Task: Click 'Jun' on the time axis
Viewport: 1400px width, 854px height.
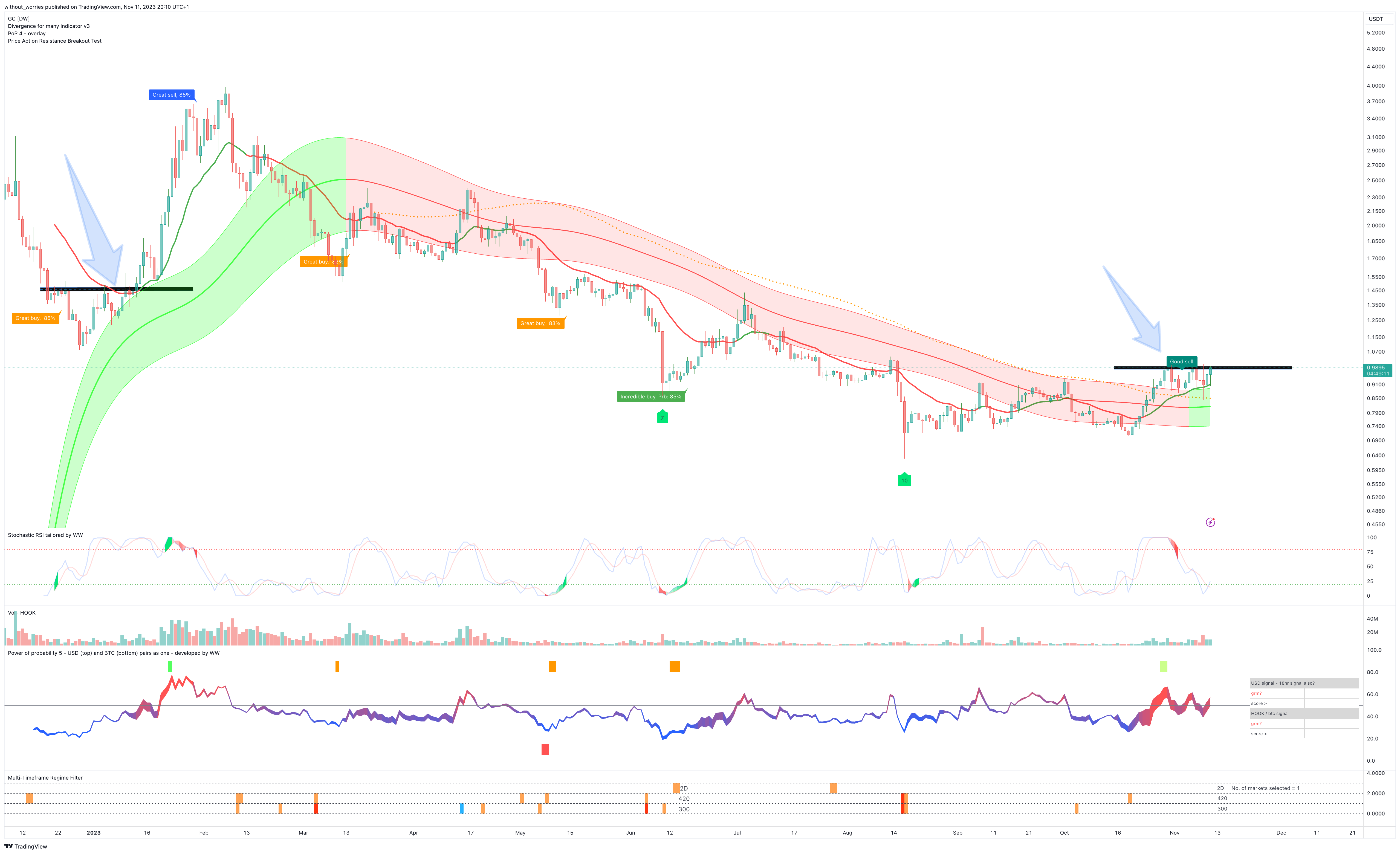Action: pos(630,832)
